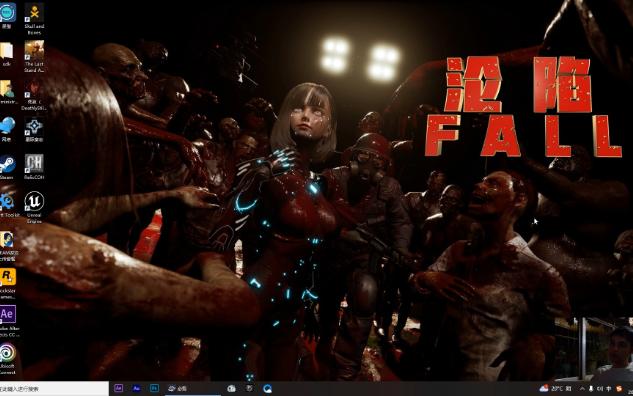The width and height of the screenshot is (633, 396).
Task: Open the weather temperature widget in taskbar
Action: point(555,388)
